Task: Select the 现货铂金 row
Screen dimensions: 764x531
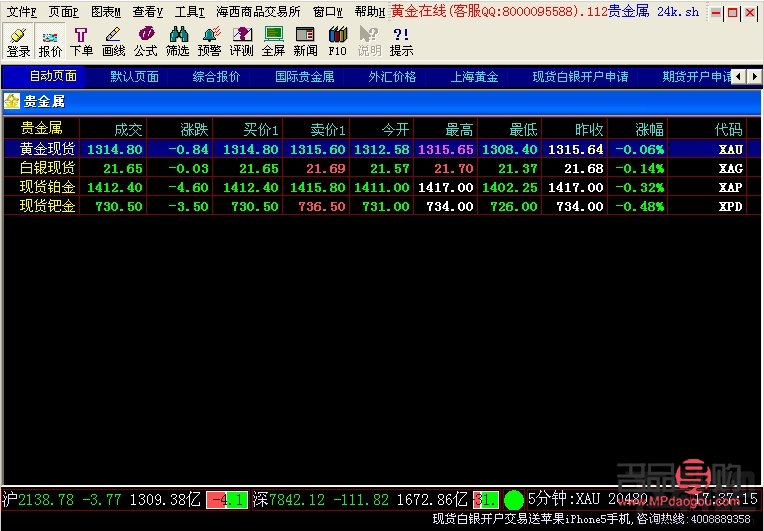Action: pyautogui.click(x=382, y=187)
